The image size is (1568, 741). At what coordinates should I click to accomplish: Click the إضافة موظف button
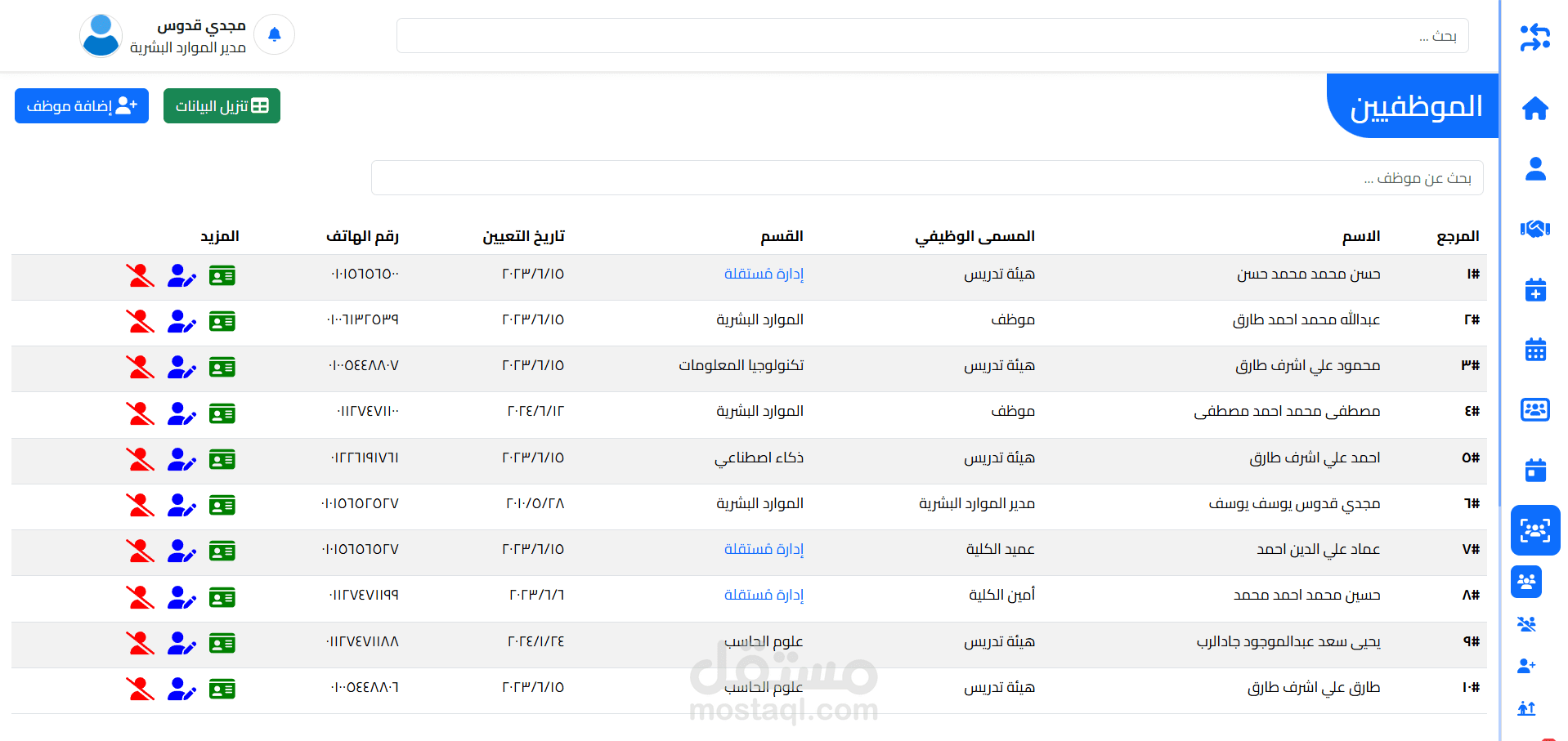point(82,106)
